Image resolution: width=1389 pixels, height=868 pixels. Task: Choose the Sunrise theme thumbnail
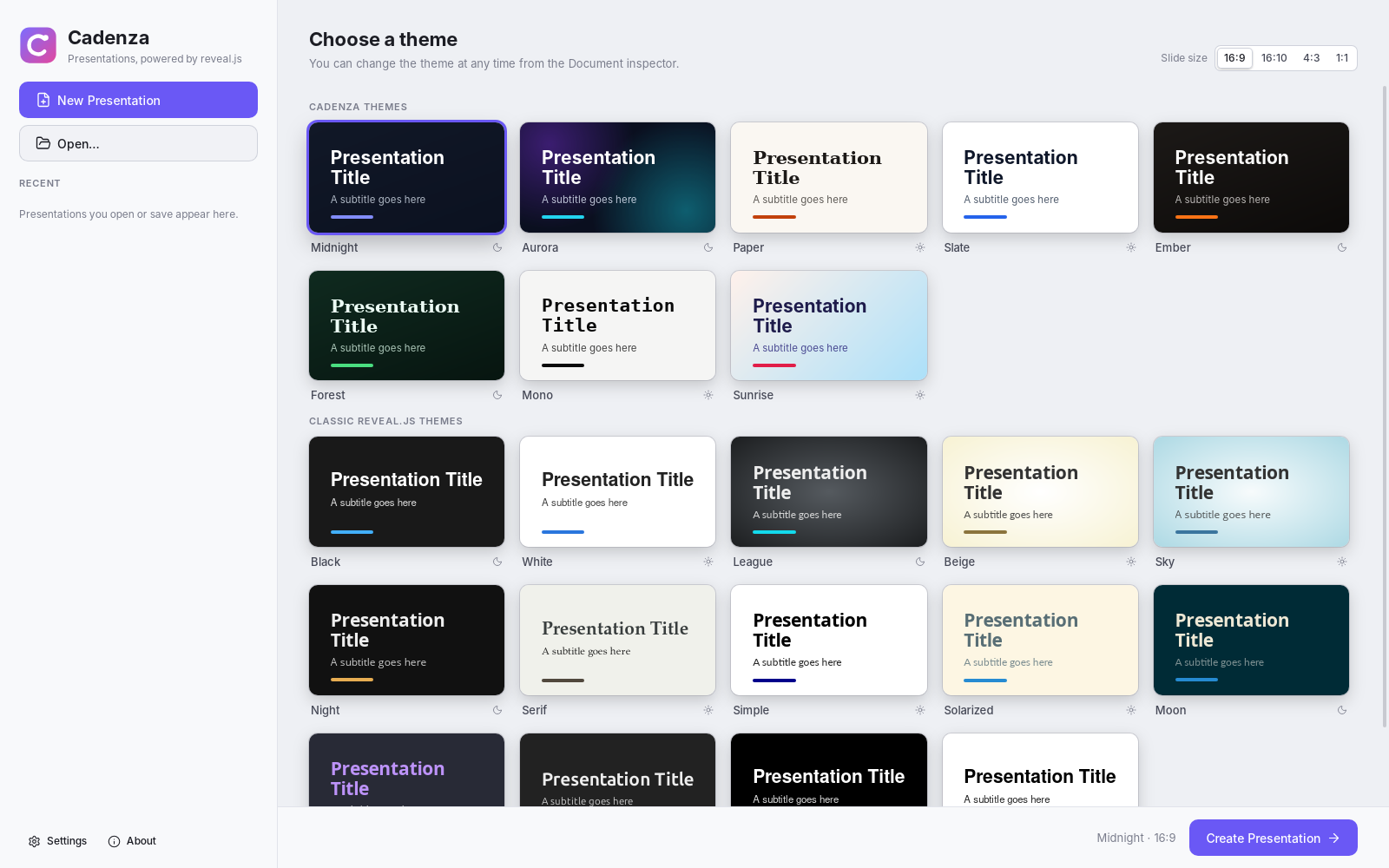pos(829,325)
